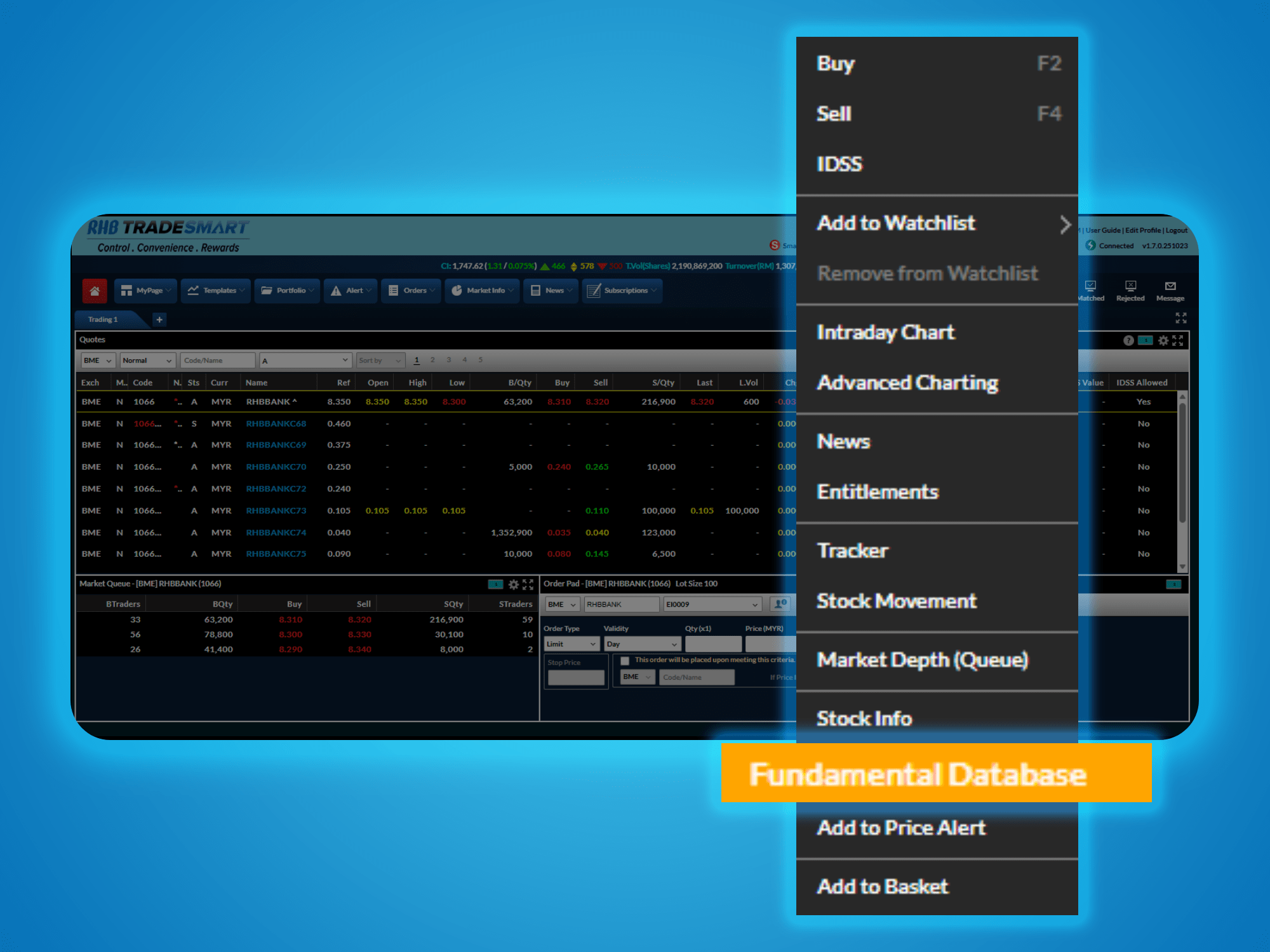The height and width of the screenshot is (952, 1270).
Task: Choose Add to Basket menu entry
Action: tap(937, 887)
